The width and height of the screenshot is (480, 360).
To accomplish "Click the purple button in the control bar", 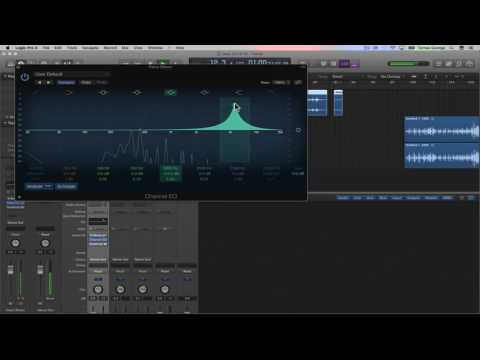I will pos(345,63).
